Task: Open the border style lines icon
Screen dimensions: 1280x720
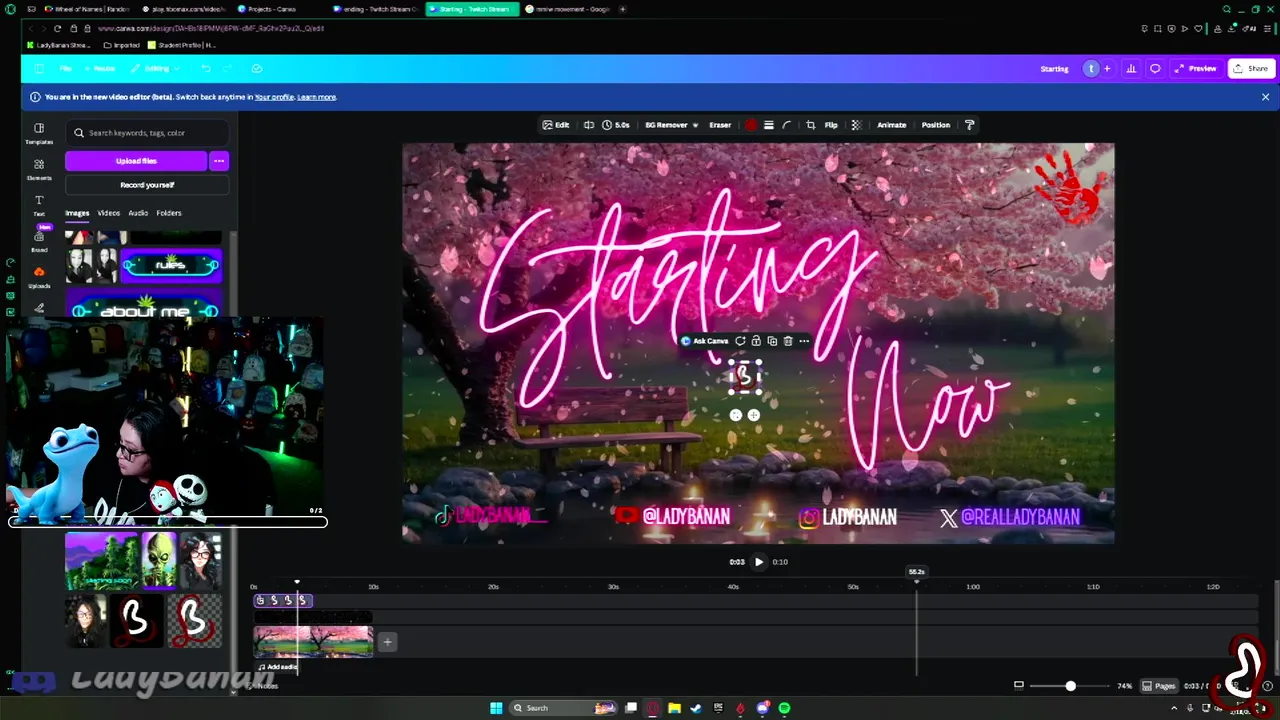Action: [x=768, y=125]
